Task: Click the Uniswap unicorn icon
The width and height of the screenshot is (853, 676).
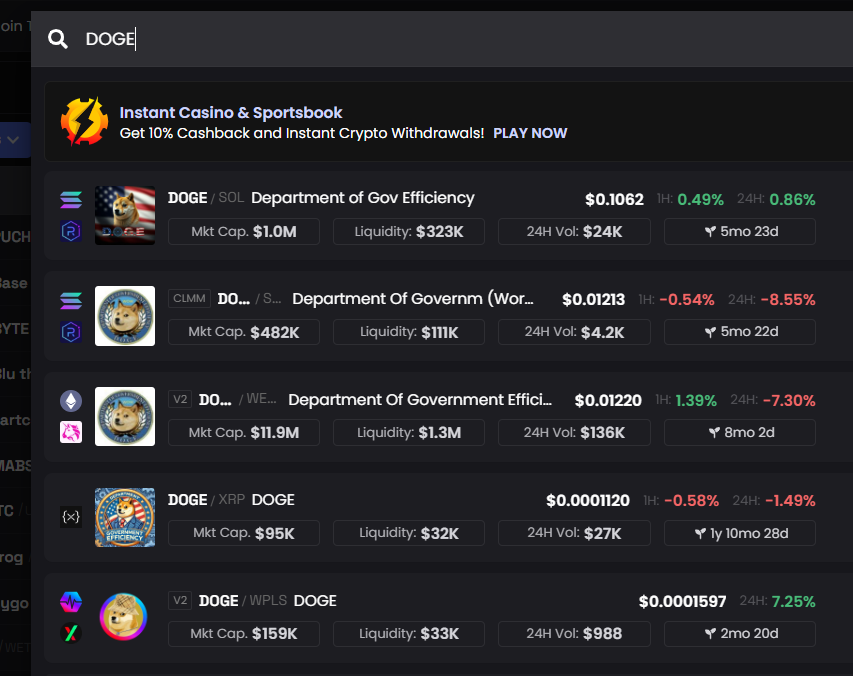Action: pos(71,432)
